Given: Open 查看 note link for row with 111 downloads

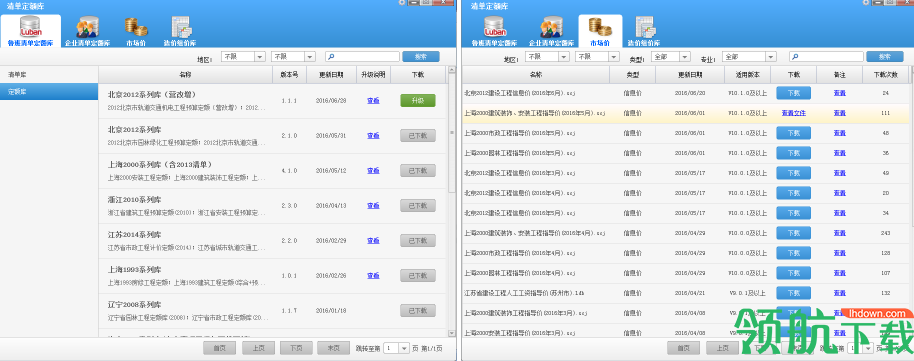Looking at the screenshot, I should (x=839, y=113).
